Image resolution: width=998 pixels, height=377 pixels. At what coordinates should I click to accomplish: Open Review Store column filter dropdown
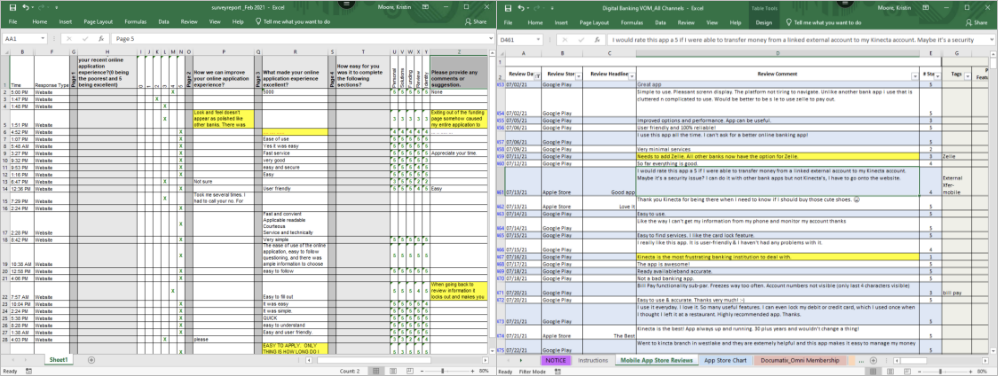pyautogui.click(x=578, y=76)
